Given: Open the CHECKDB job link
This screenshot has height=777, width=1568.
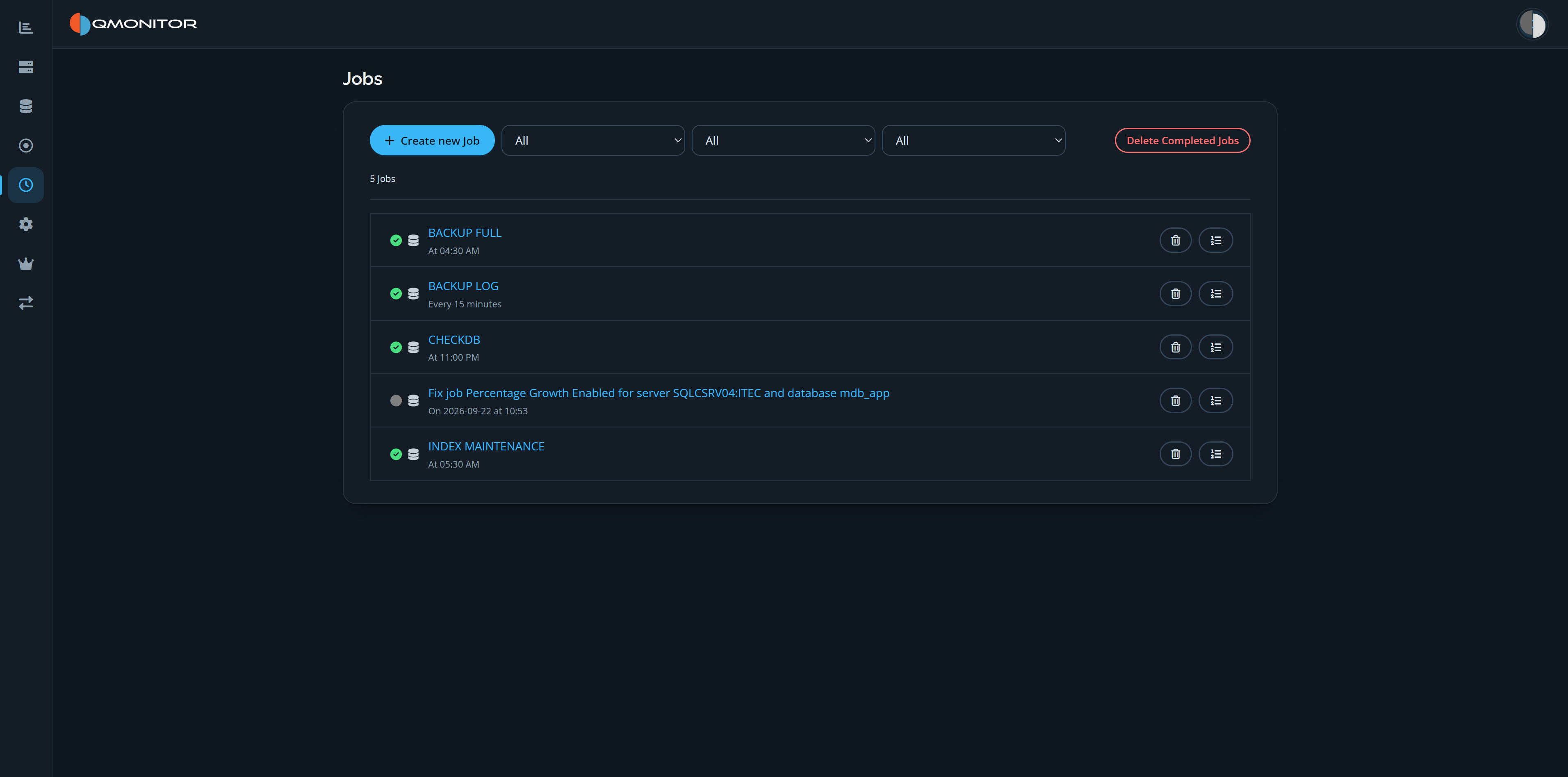Looking at the screenshot, I should [x=454, y=339].
